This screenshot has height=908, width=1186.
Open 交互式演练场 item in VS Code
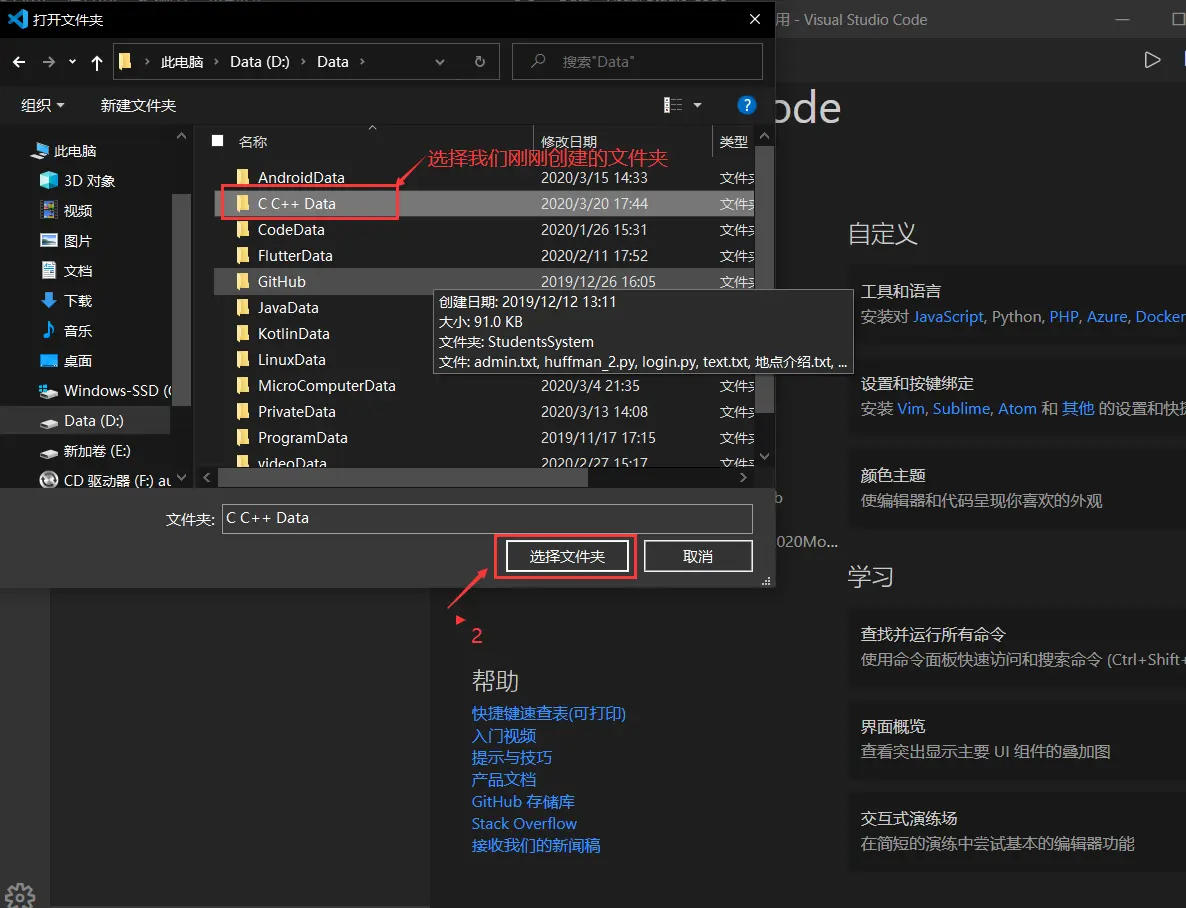1017,831
